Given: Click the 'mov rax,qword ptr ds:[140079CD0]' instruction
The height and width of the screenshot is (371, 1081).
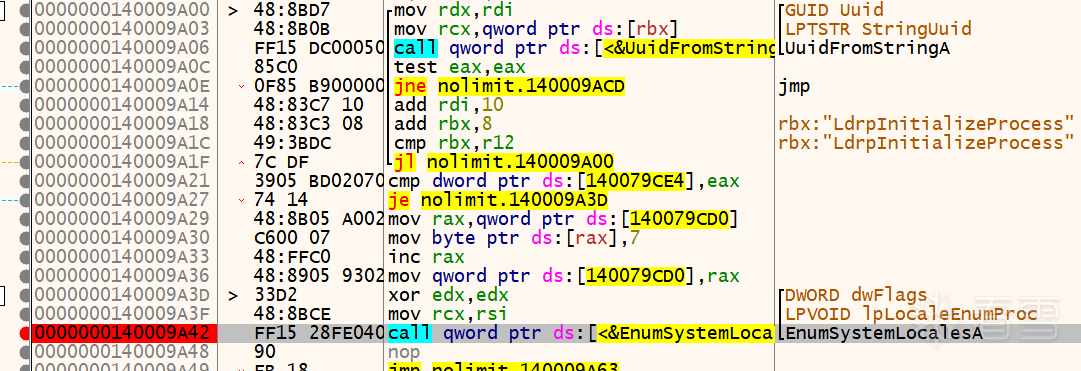Looking at the screenshot, I should pyautogui.click(x=564, y=219).
